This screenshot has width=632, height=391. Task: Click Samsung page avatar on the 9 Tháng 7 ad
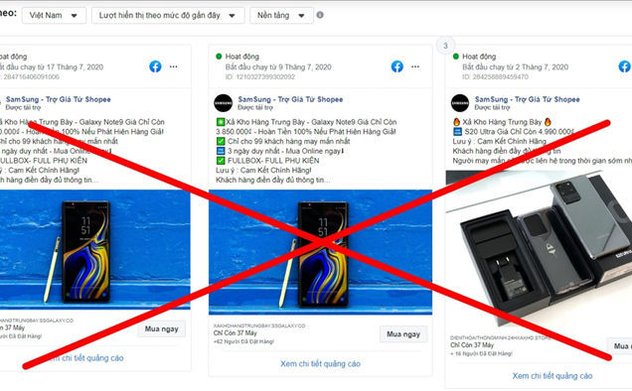pyautogui.click(x=223, y=103)
